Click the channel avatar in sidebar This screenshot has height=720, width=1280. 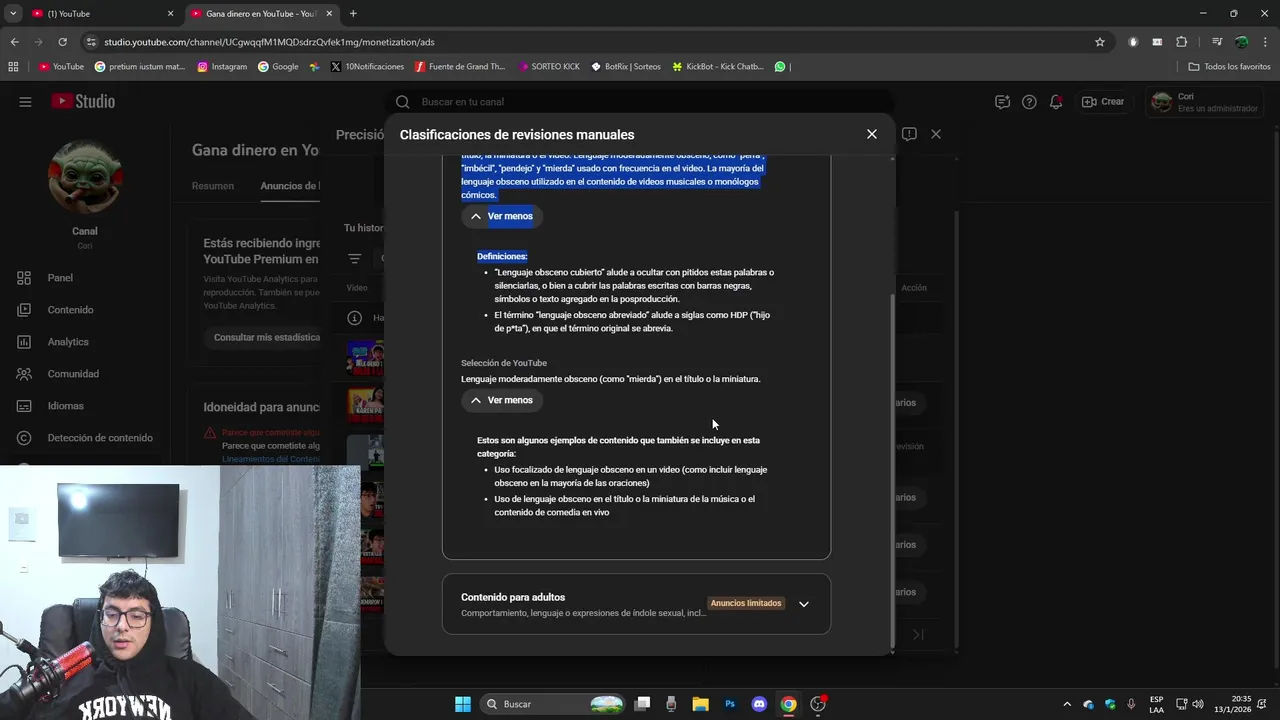pos(85,177)
